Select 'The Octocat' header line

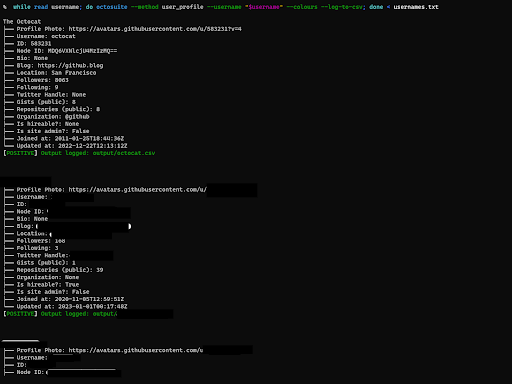22,22
